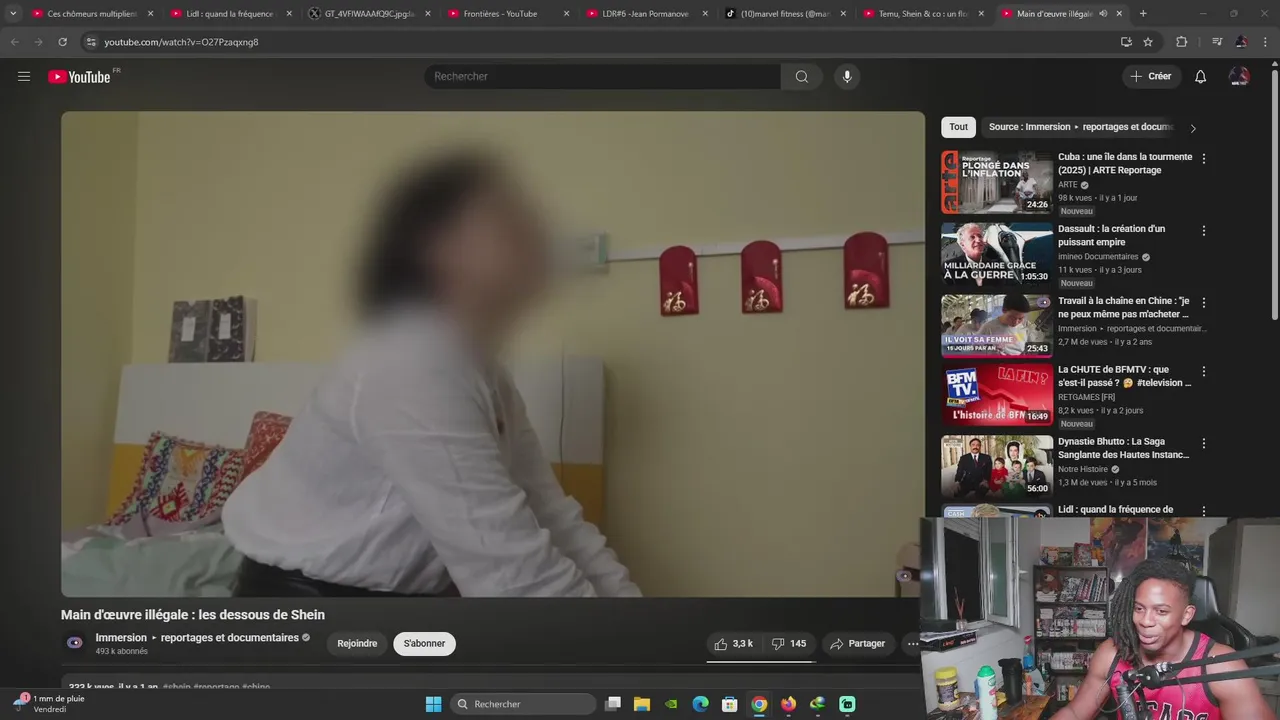Open the Immersion channel avatar
This screenshot has height=720, width=1280.
click(74, 643)
